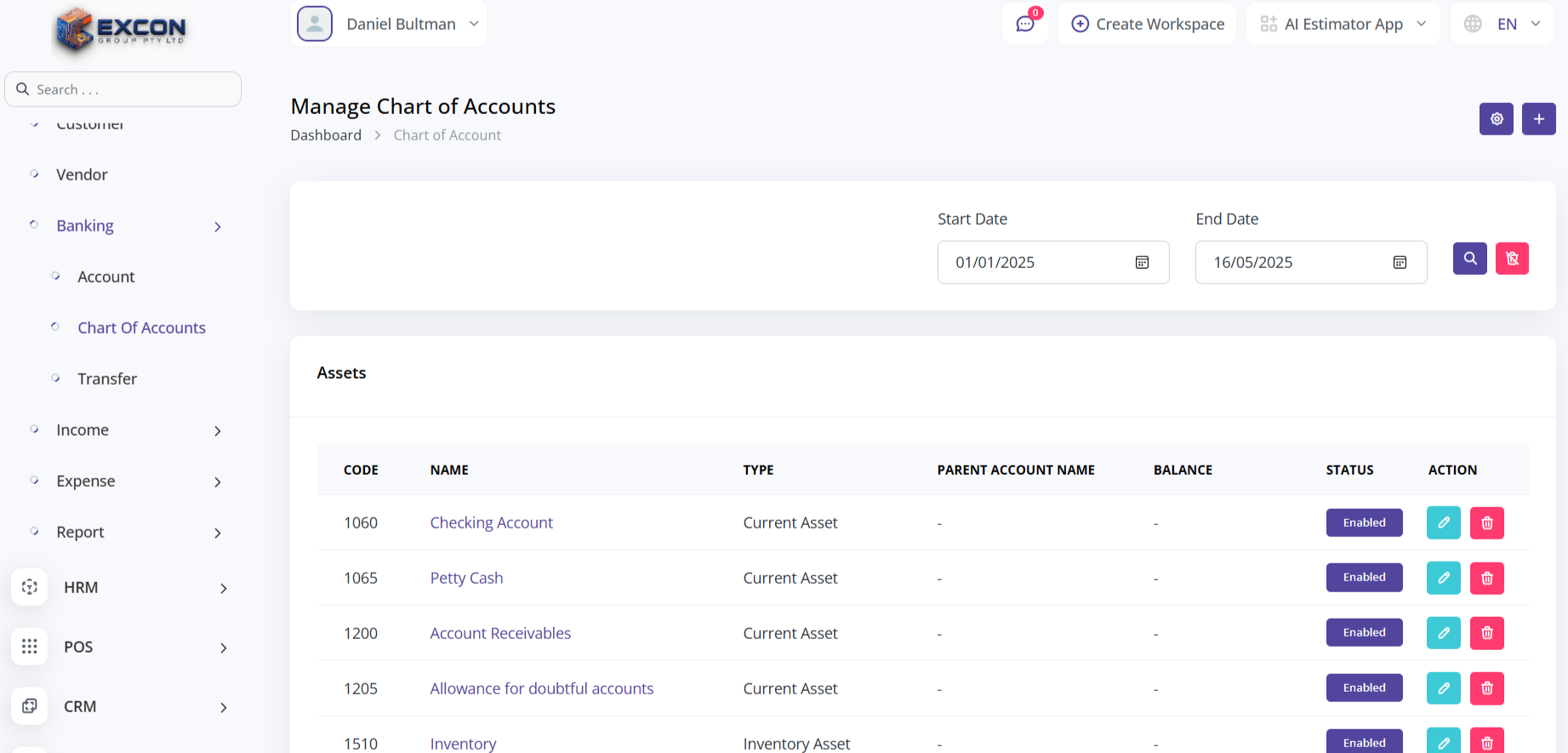The height and width of the screenshot is (753, 1568).
Task: Click the search magnifier button beside End Date
Action: 1469,259
